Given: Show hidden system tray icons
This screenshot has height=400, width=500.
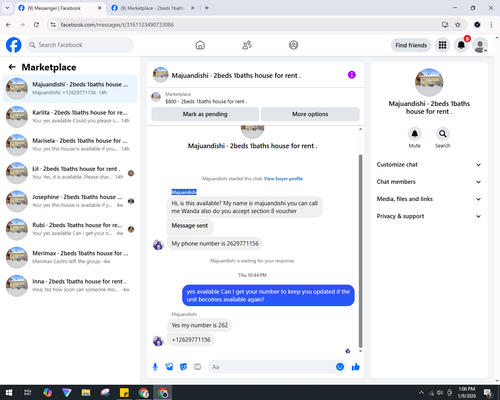Looking at the screenshot, I should click(x=421, y=393).
